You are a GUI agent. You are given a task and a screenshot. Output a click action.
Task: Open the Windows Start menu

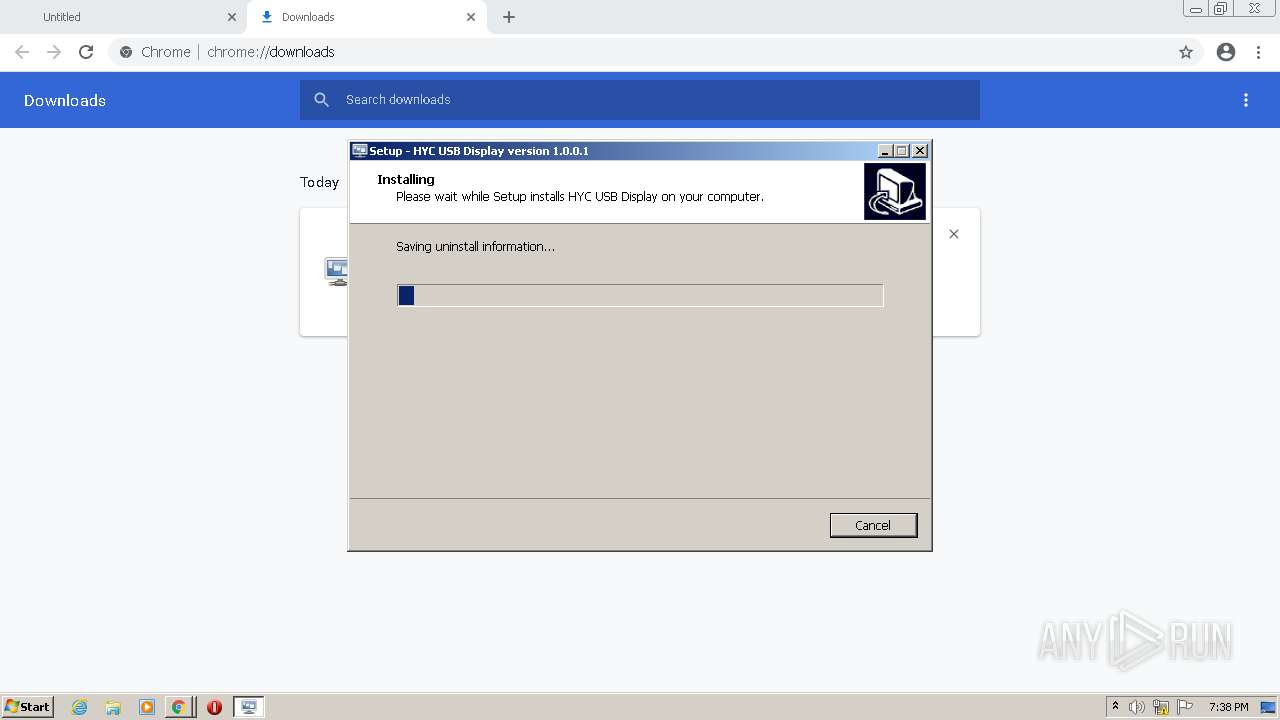(28, 707)
